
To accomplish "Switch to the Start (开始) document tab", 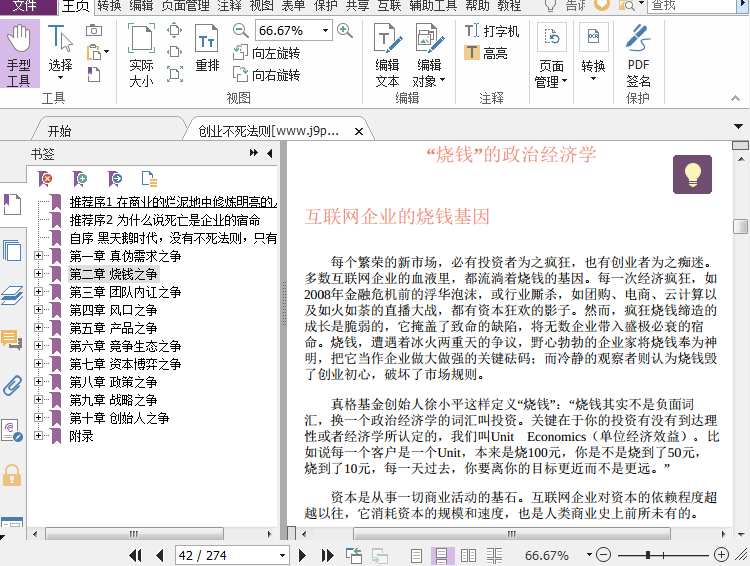I will [x=59, y=131].
